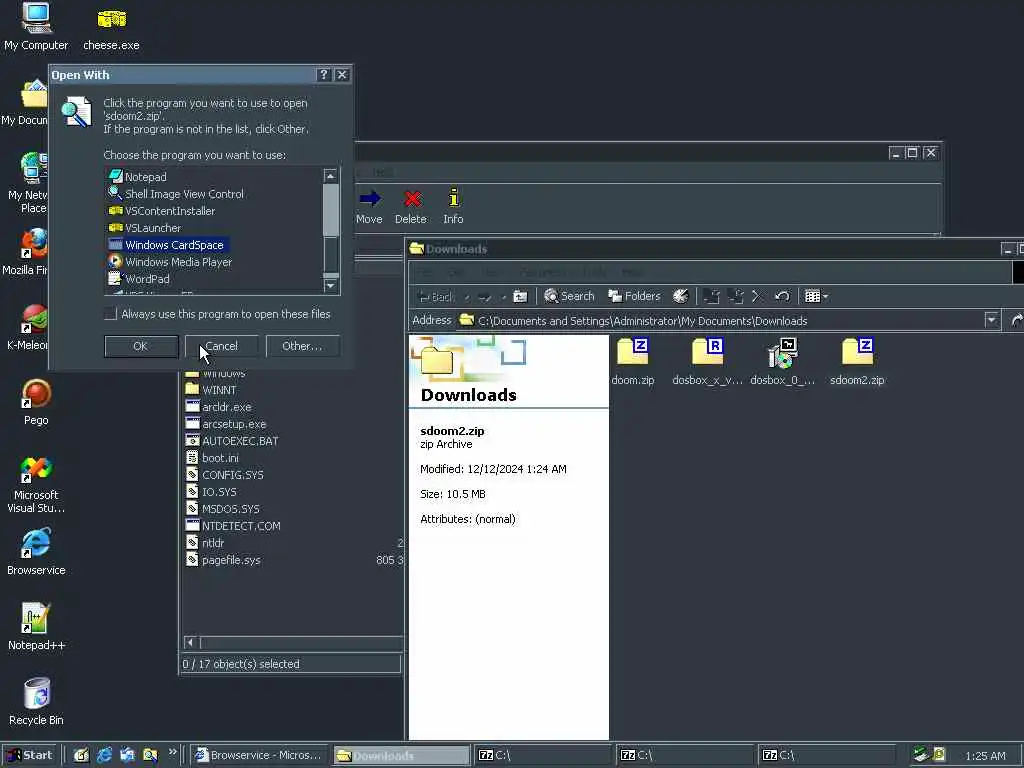Select IO.SYS in the file list
This screenshot has width=1024, height=768.
click(x=211, y=491)
